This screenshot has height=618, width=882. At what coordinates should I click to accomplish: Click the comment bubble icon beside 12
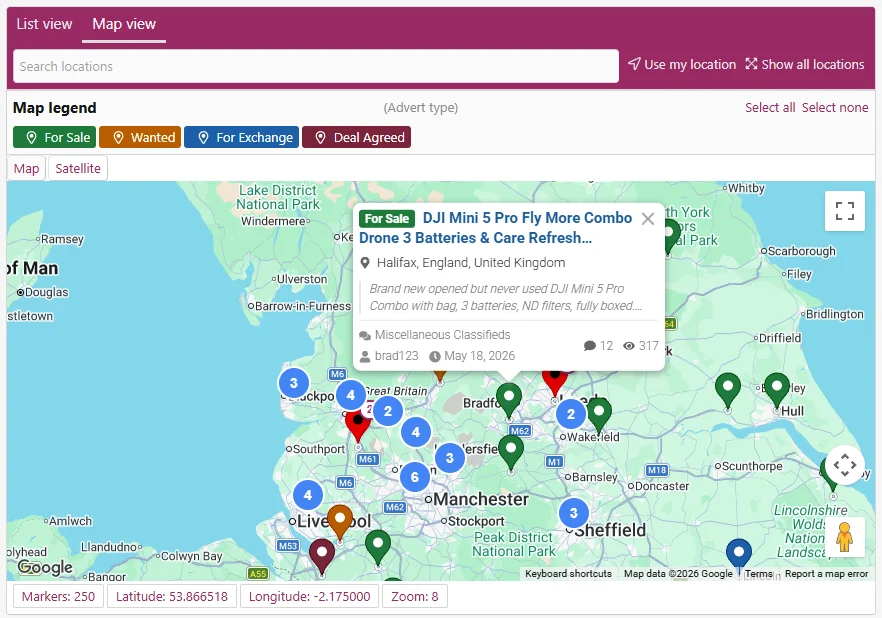pyautogui.click(x=590, y=346)
